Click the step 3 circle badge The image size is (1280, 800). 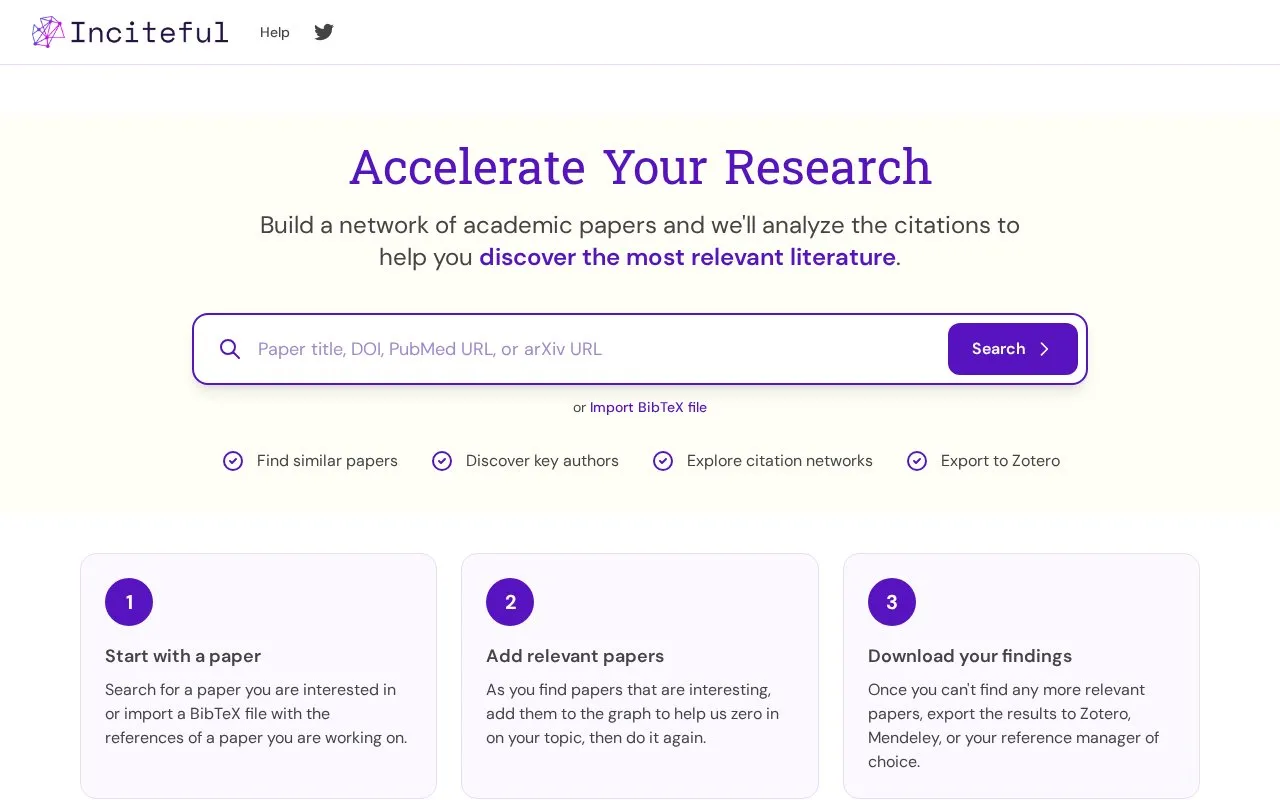(x=892, y=602)
